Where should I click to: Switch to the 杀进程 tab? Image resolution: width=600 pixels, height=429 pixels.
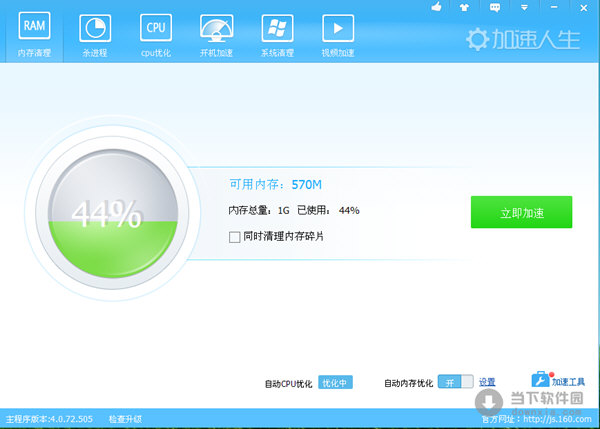pos(95,35)
